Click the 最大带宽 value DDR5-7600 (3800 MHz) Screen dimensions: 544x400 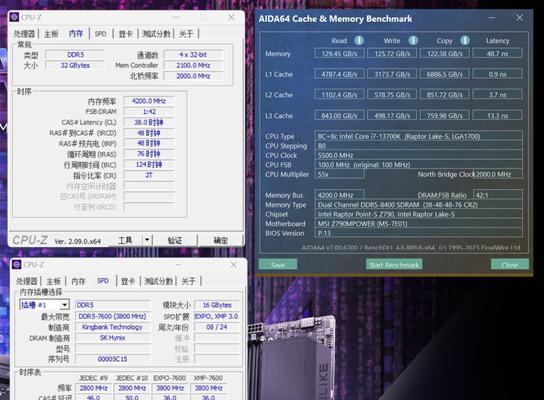pyautogui.click(x=112, y=316)
